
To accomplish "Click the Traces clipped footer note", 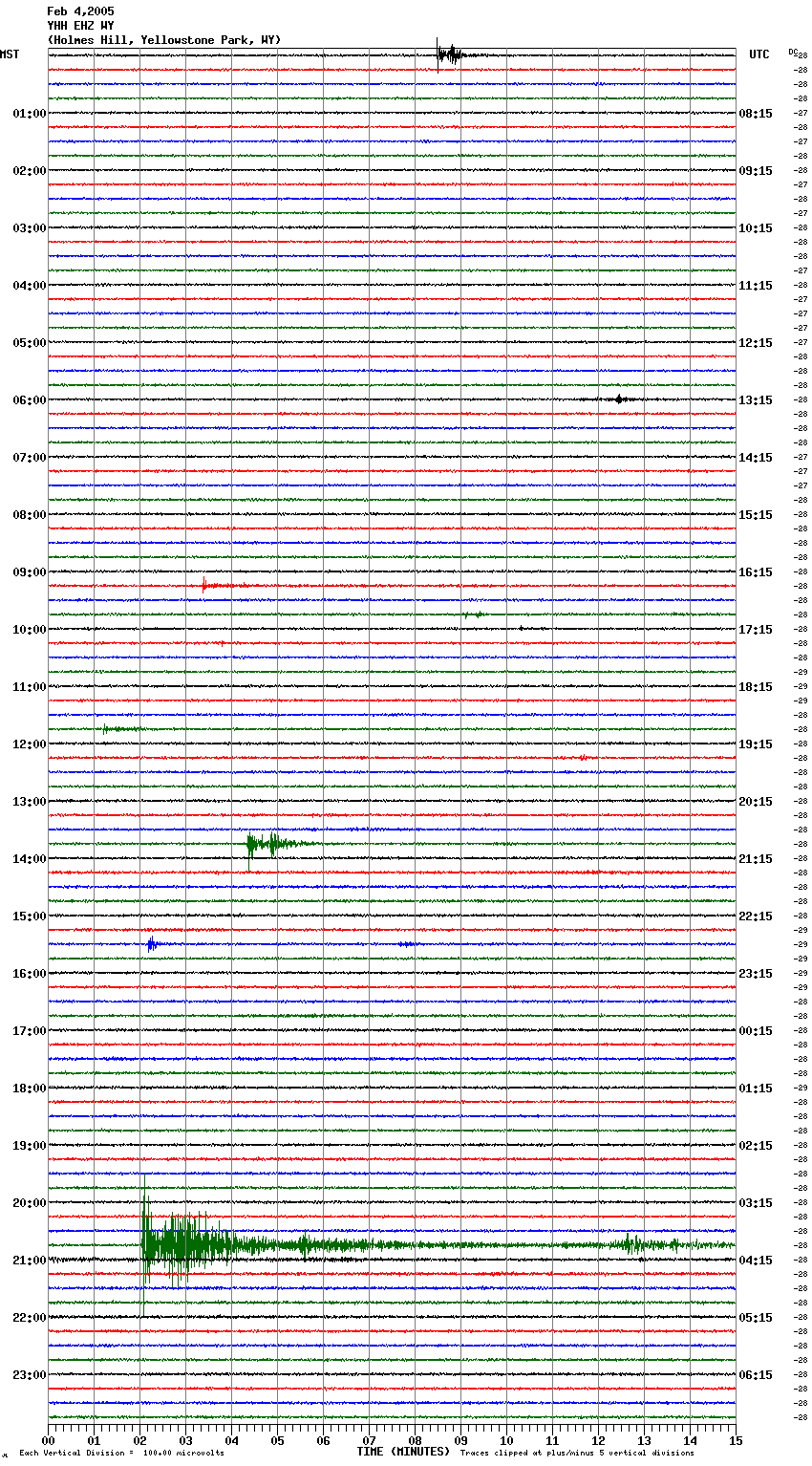I will tap(577, 1454).
